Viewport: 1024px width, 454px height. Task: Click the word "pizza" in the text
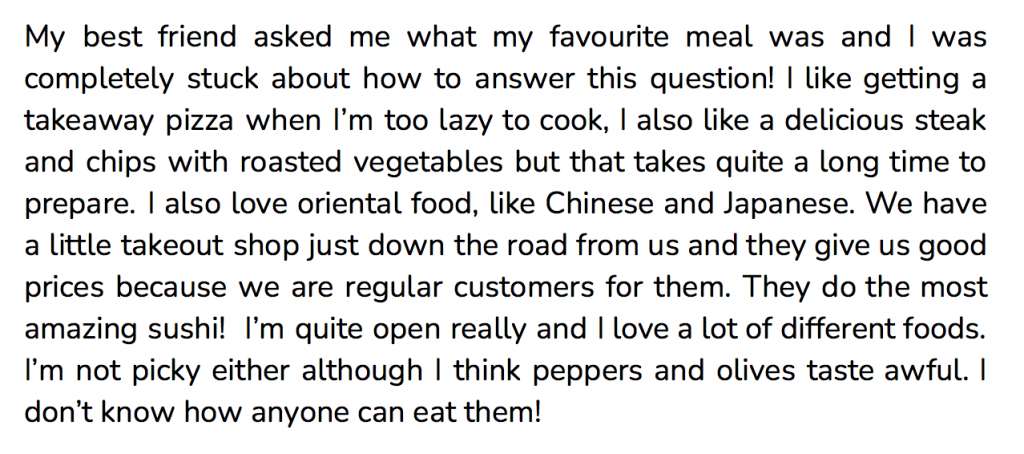click(x=200, y=122)
